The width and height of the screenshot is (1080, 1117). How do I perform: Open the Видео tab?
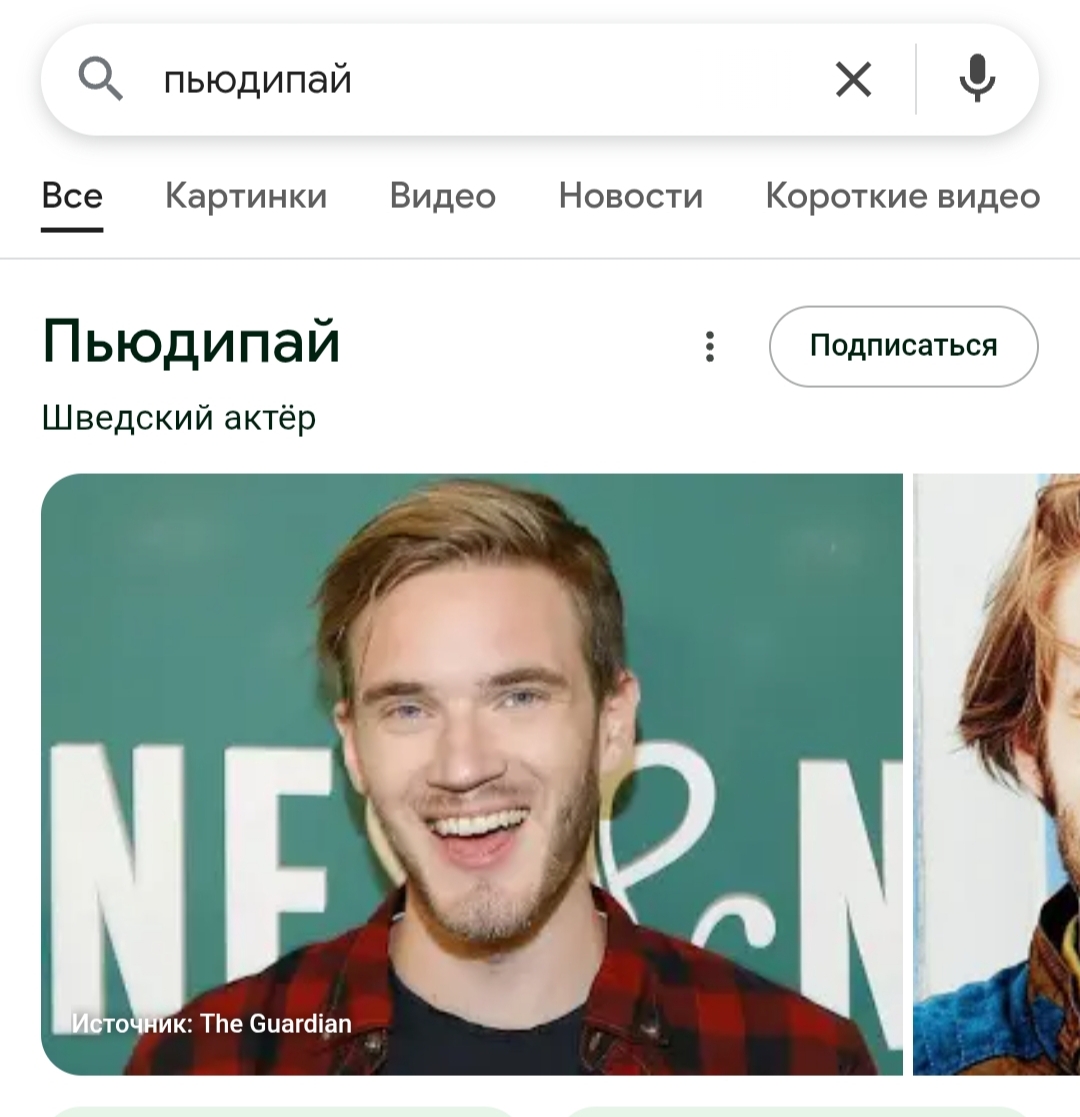click(442, 195)
